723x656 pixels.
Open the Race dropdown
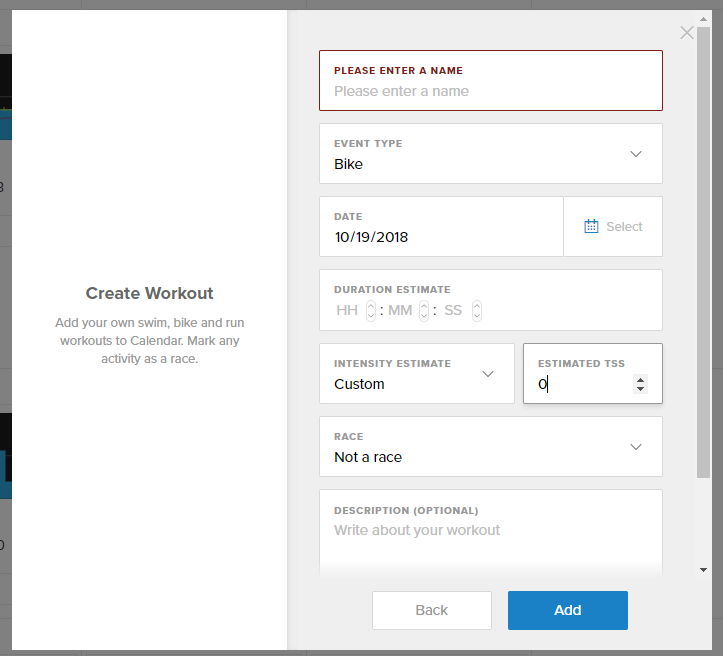coord(491,447)
